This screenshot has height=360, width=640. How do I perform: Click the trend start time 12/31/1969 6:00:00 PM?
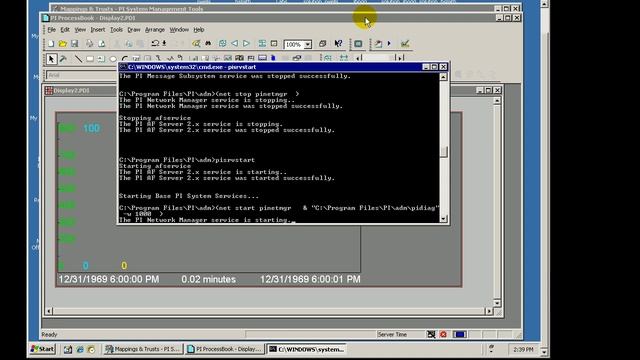tap(109, 280)
